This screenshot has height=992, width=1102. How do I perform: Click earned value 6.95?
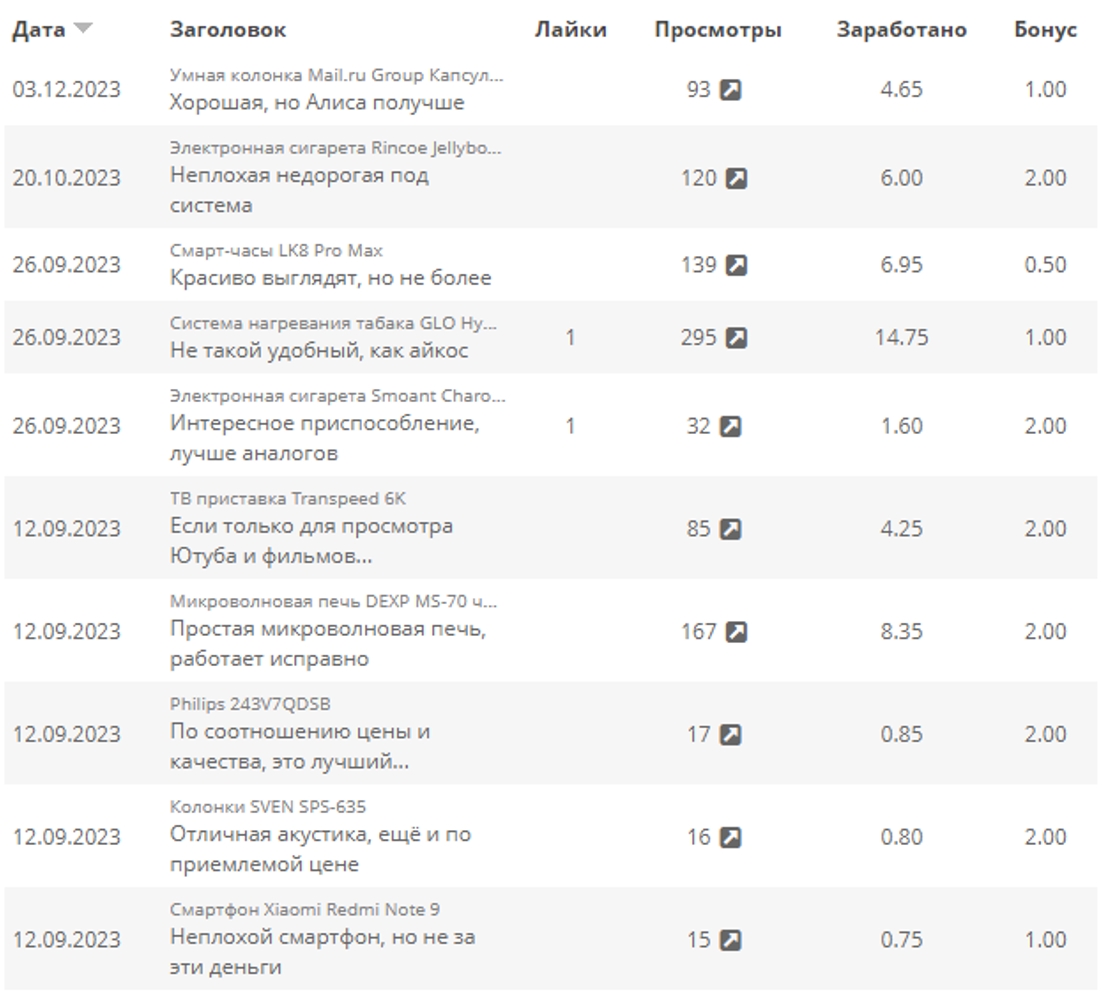tap(902, 265)
